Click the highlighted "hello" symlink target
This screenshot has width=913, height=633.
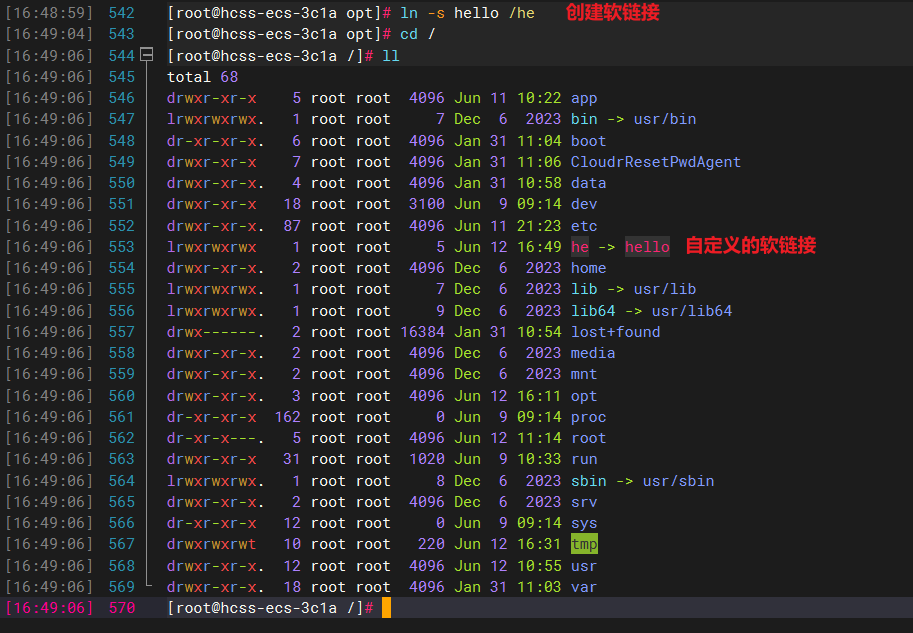click(647, 247)
